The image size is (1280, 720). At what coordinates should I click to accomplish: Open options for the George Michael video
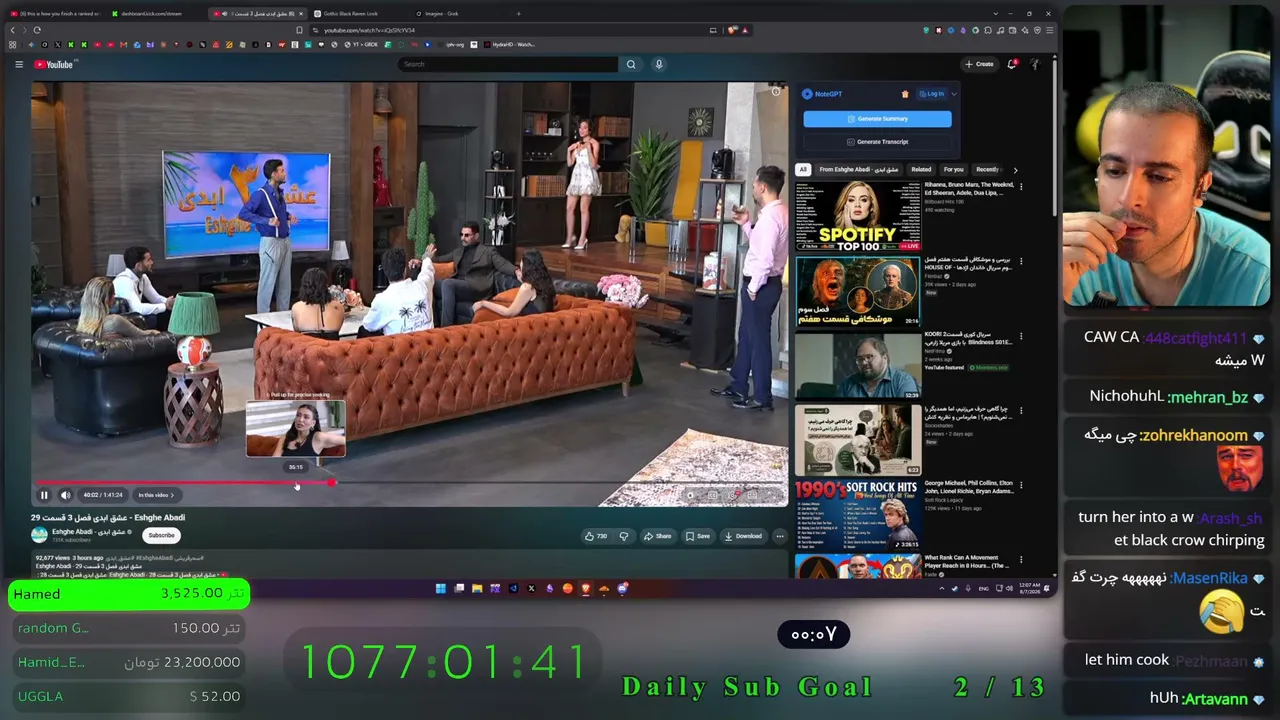coord(1021,486)
